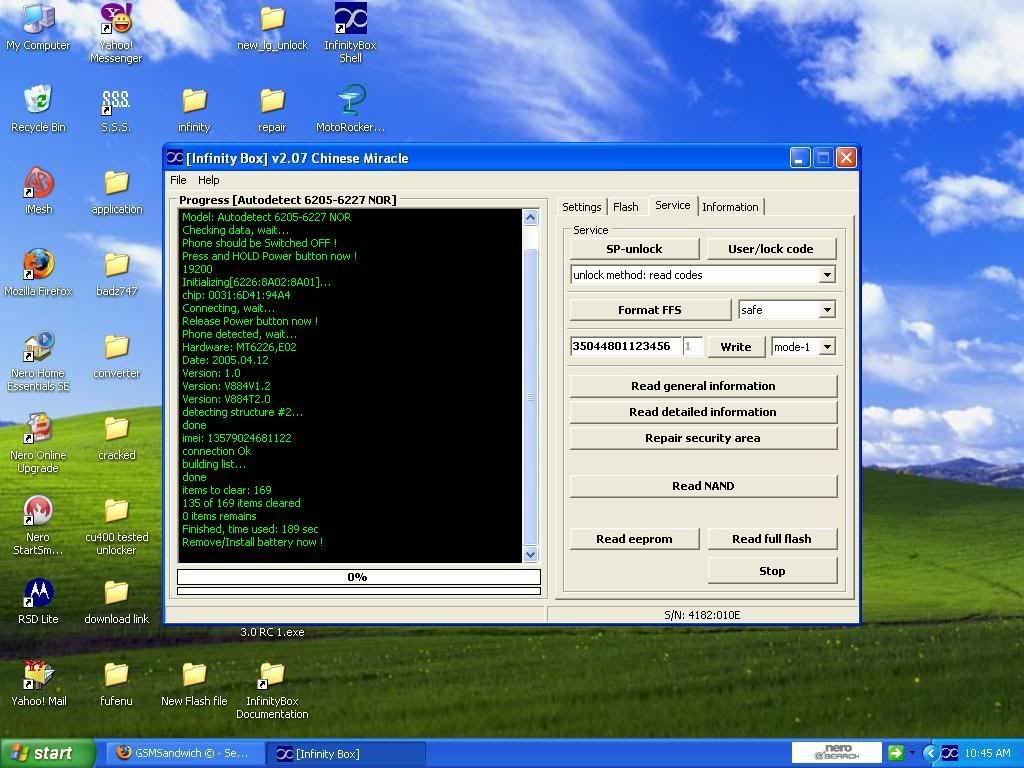Click the Nero Search taskbar box
This screenshot has height=768, width=1024.
(x=837, y=753)
